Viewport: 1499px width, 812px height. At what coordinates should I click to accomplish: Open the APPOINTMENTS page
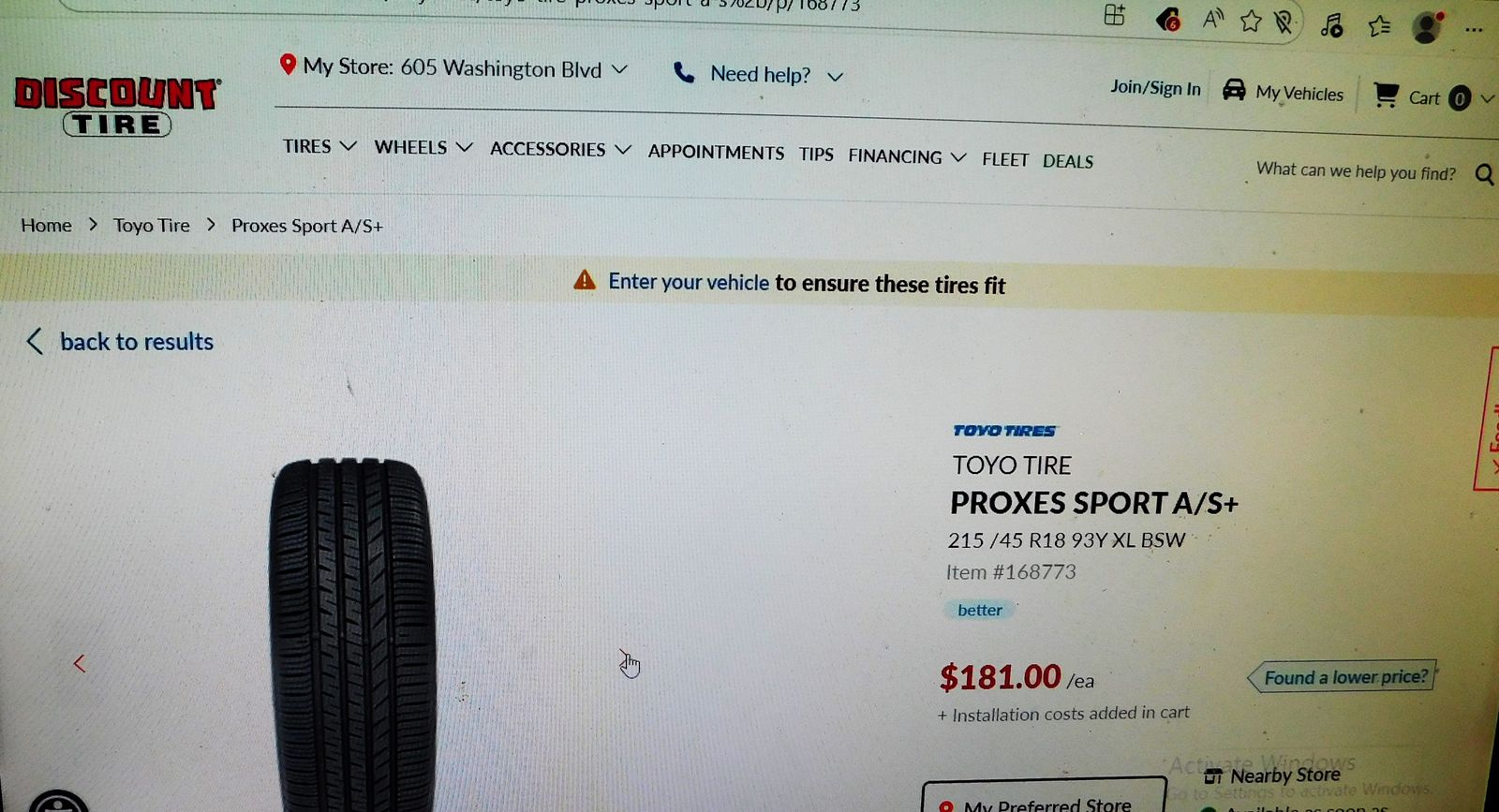point(716,152)
